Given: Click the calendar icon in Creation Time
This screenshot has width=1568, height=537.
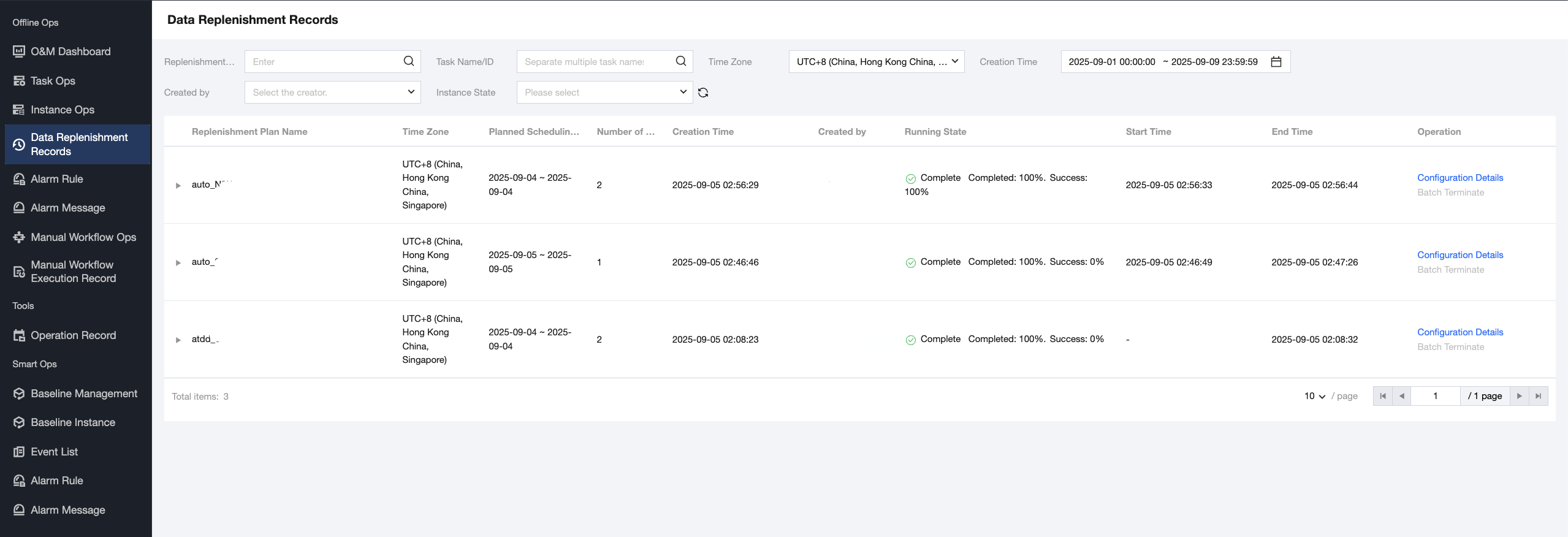Looking at the screenshot, I should (x=1276, y=62).
